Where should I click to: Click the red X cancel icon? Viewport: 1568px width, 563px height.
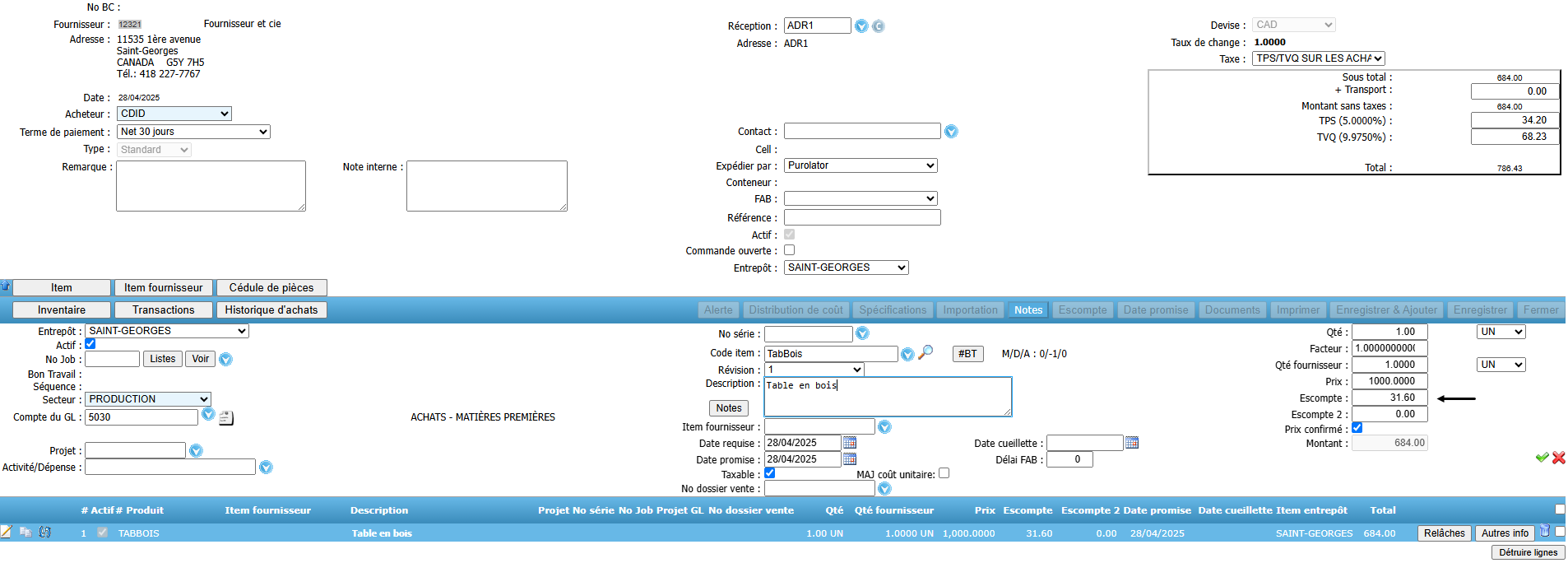(1559, 458)
